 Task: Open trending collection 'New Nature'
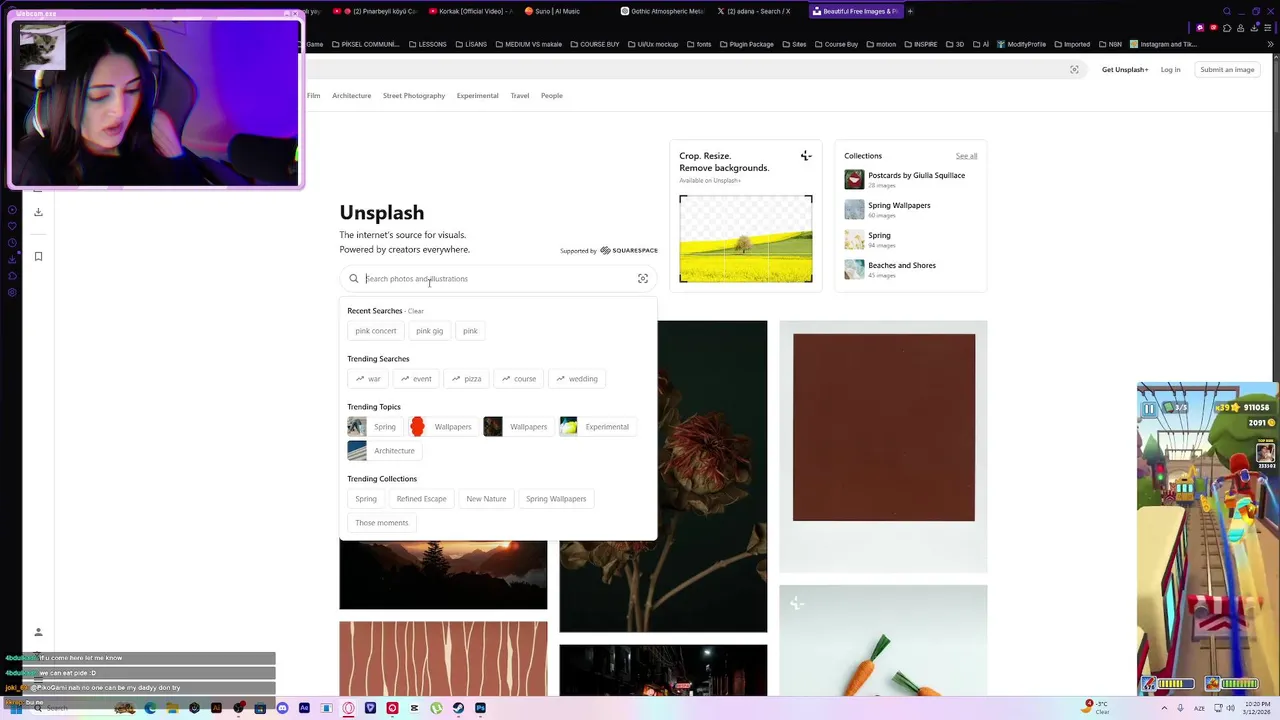point(486,499)
